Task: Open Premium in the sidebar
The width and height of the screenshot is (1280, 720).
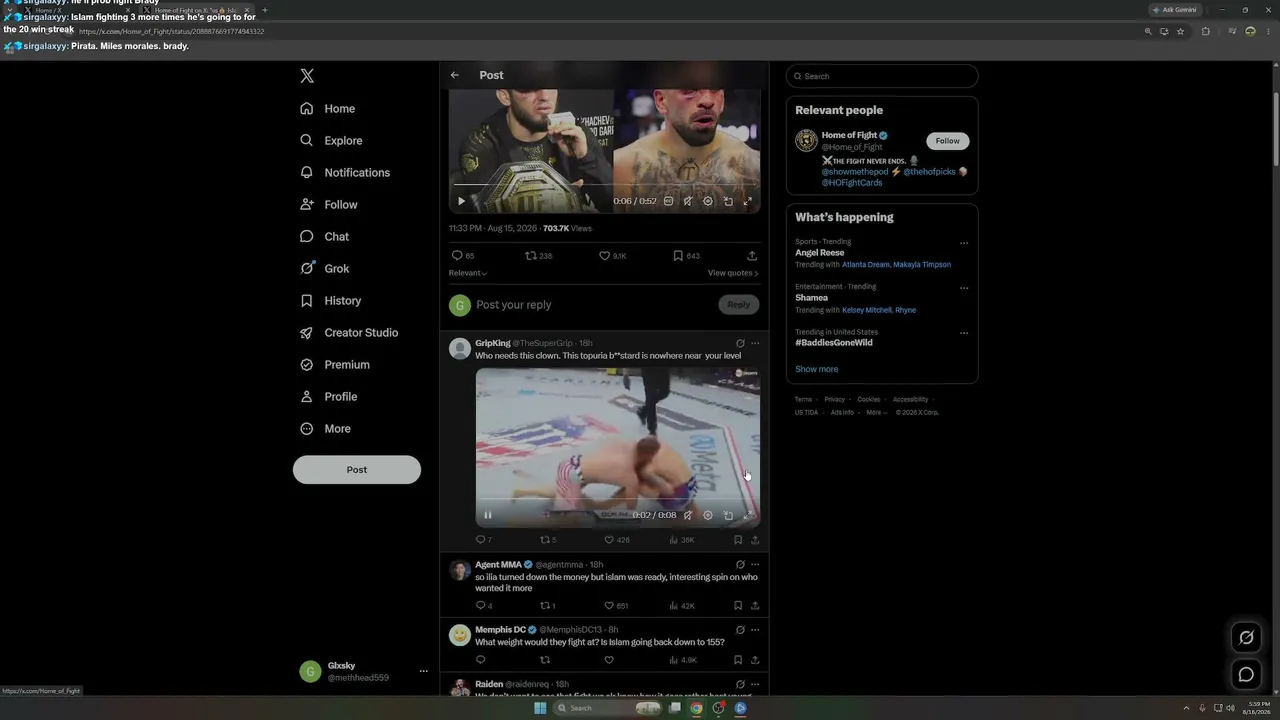Action: pos(335,365)
